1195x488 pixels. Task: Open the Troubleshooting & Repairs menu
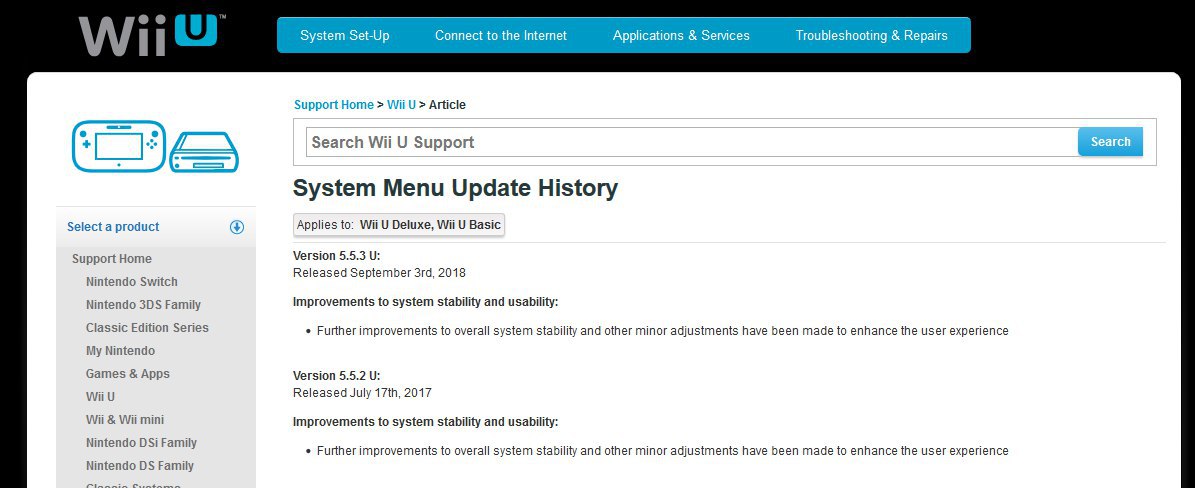point(871,36)
